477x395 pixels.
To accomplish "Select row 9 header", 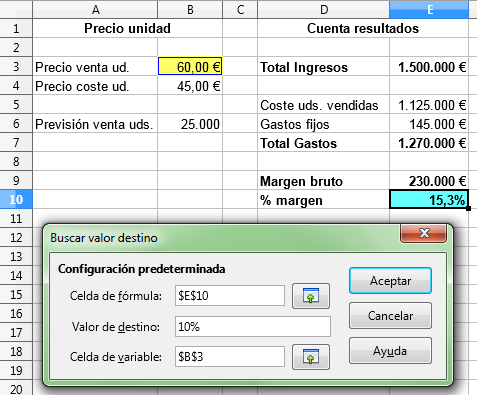I will (16, 180).
